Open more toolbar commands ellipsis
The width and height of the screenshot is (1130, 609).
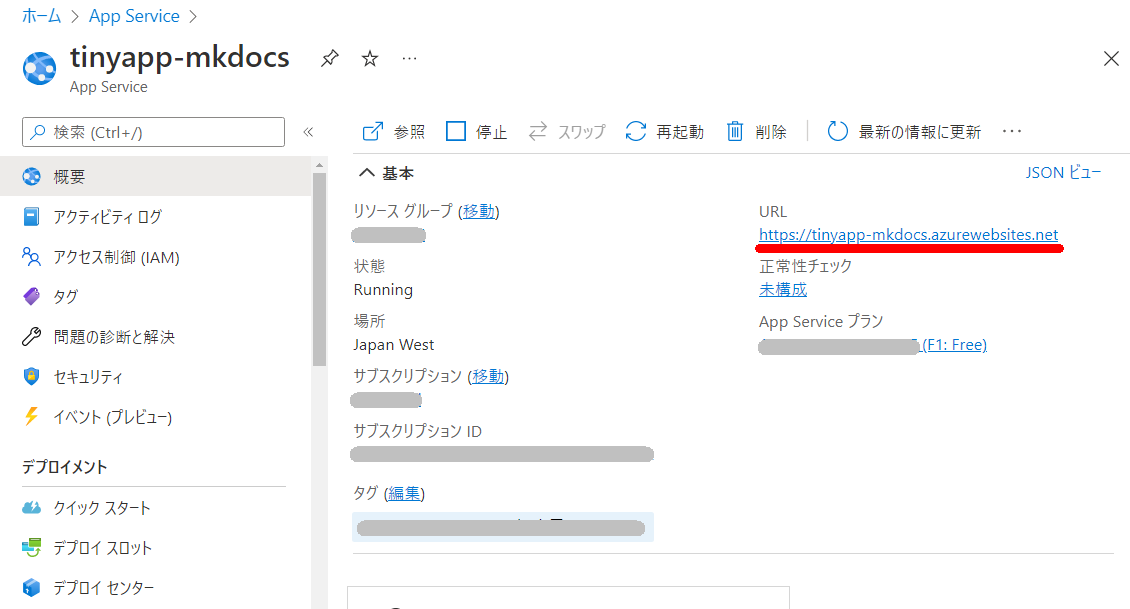click(1012, 132)
